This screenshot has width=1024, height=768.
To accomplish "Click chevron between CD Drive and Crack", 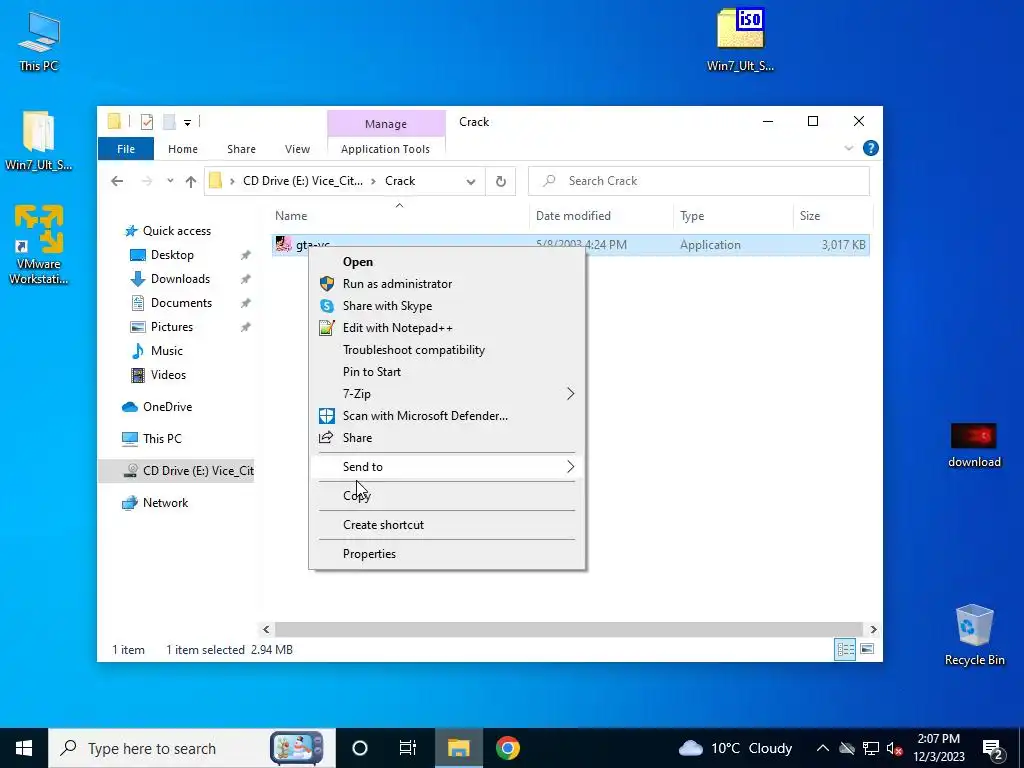I will [x=374, y=182].
